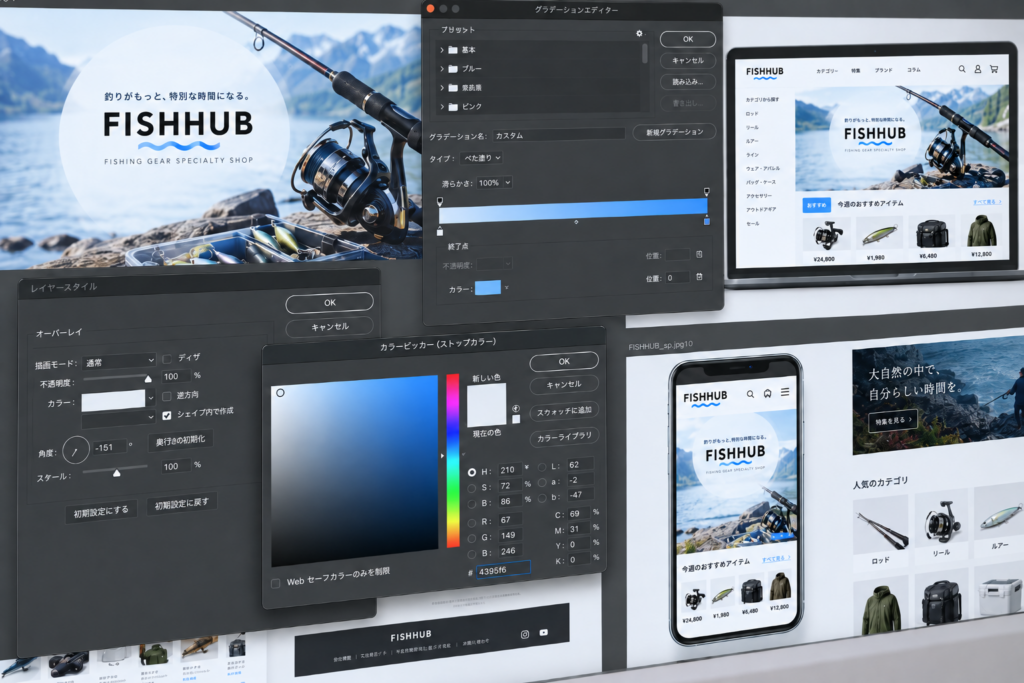1024x683 pixels.
Task: Click the web-safe color warning icon in the color picker
Action: (516, 408)
